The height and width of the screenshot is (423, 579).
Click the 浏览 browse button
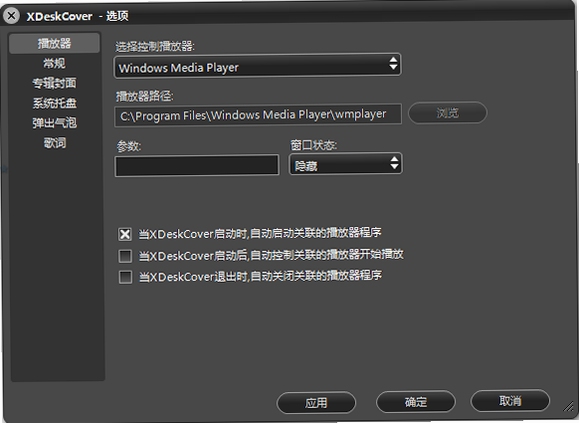[x=448, y=113]
